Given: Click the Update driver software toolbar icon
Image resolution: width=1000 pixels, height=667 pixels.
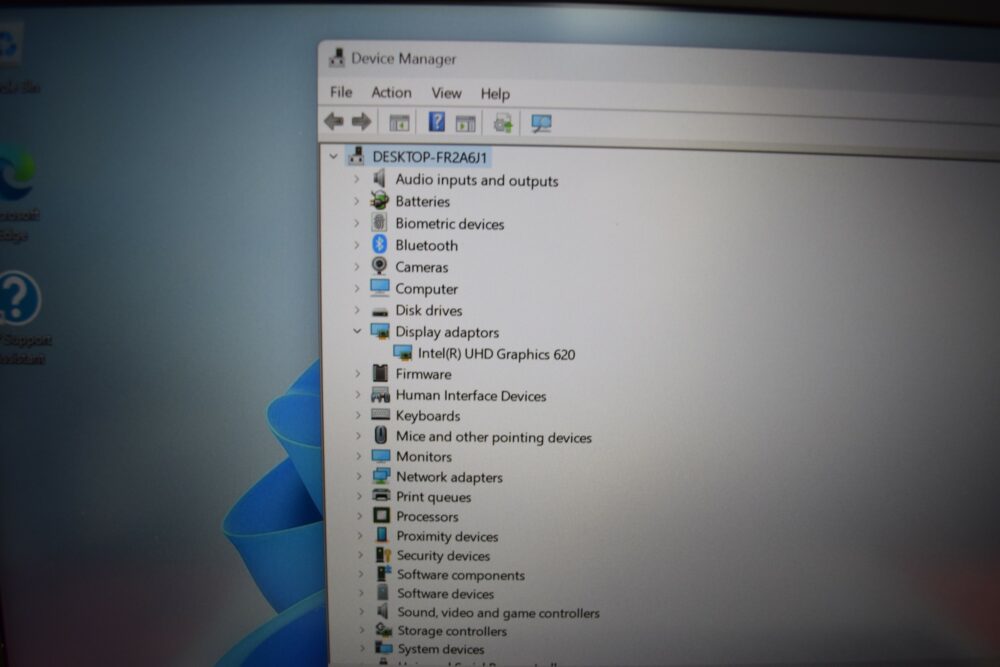Looking at the screenshot, I should (x=503, y=122).
